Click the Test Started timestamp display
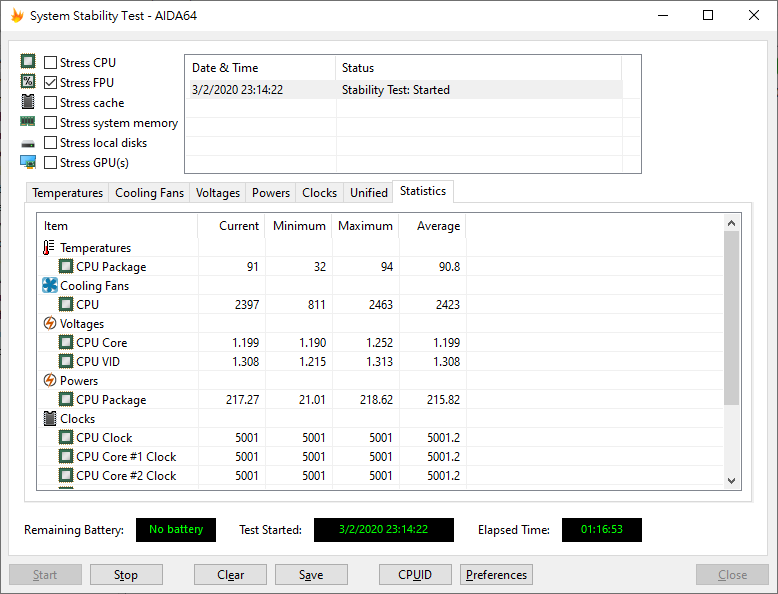The height and width of the screenshot is (594, 778). click(384, 529)
